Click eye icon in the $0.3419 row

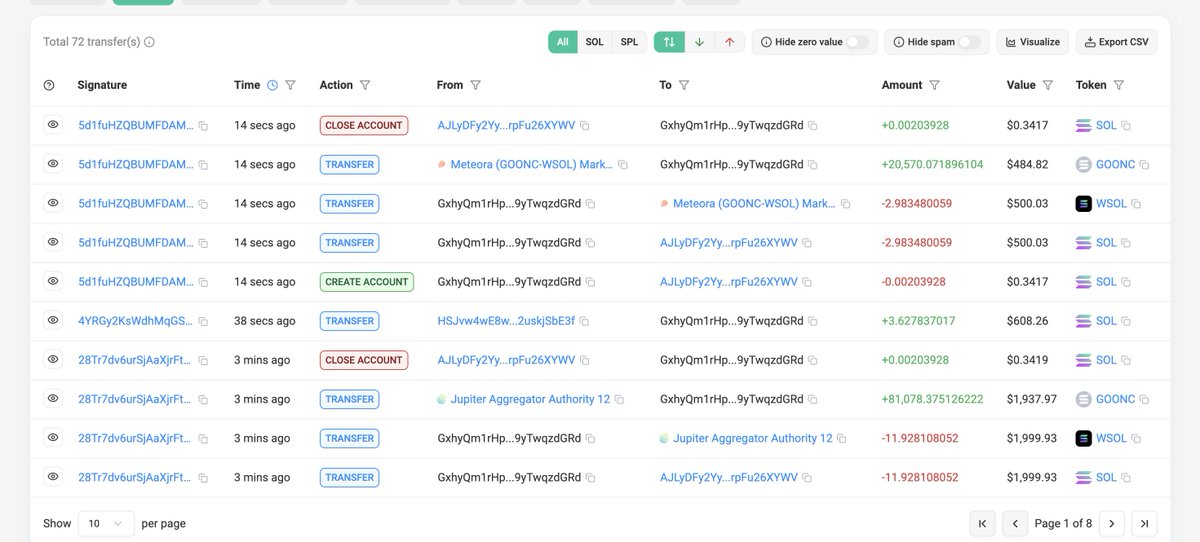pyautogui.click(x=53, y=360)
